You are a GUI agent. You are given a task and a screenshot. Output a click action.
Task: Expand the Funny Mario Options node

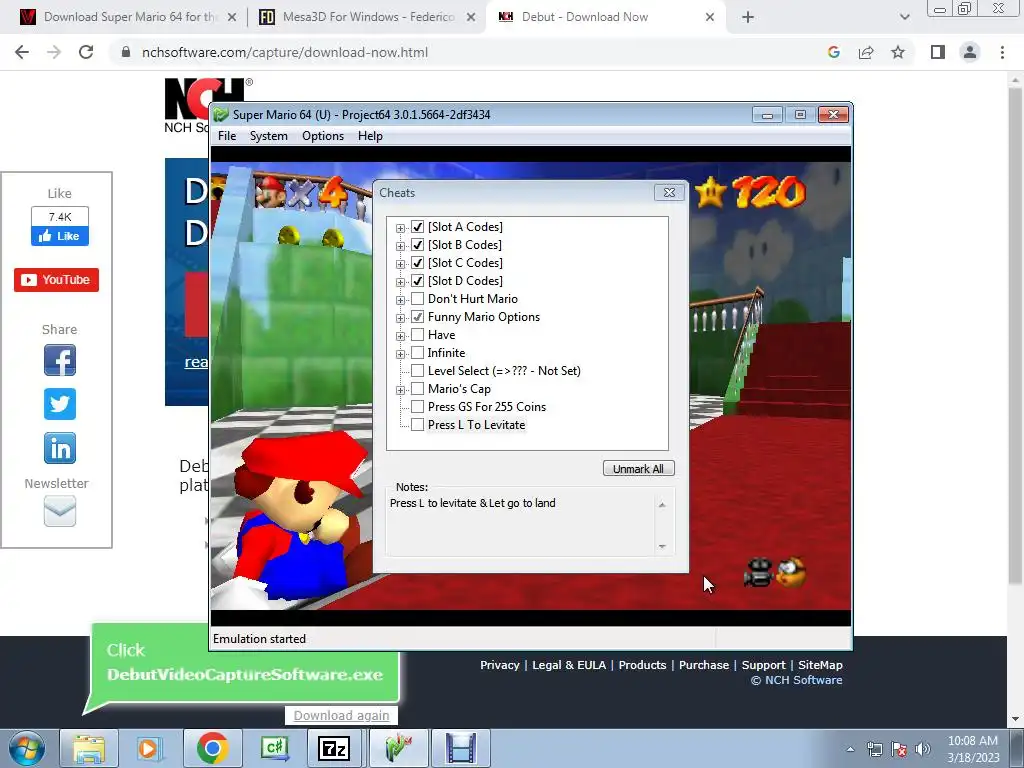click(x=400, y=318)
